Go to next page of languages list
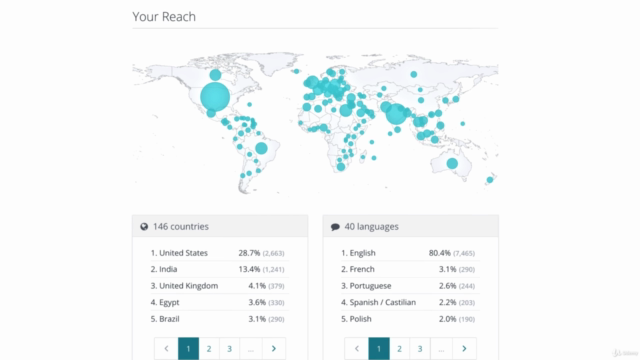 pos(464,349)
